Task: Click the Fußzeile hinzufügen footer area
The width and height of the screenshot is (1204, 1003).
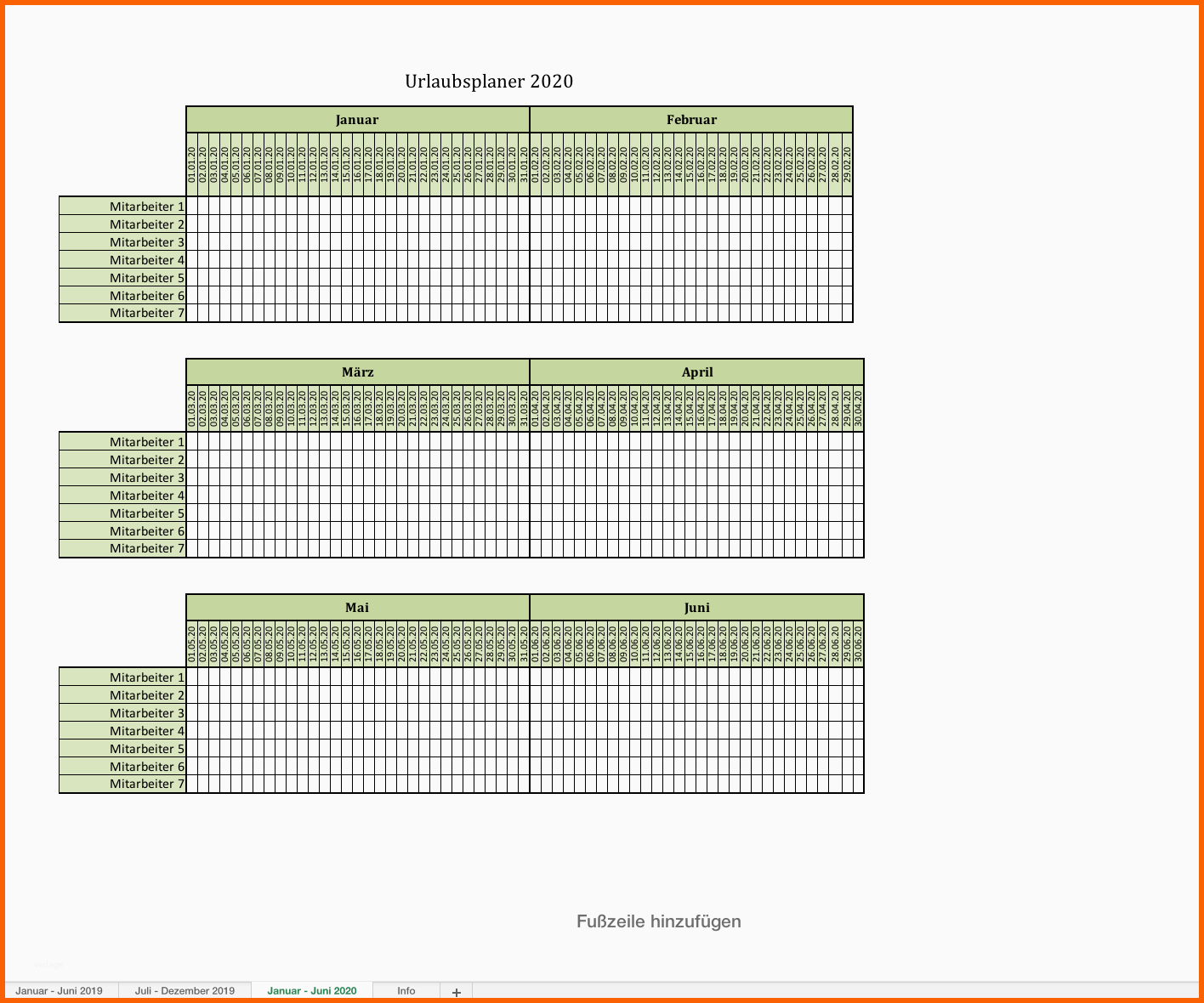Action: click(659, 921)
